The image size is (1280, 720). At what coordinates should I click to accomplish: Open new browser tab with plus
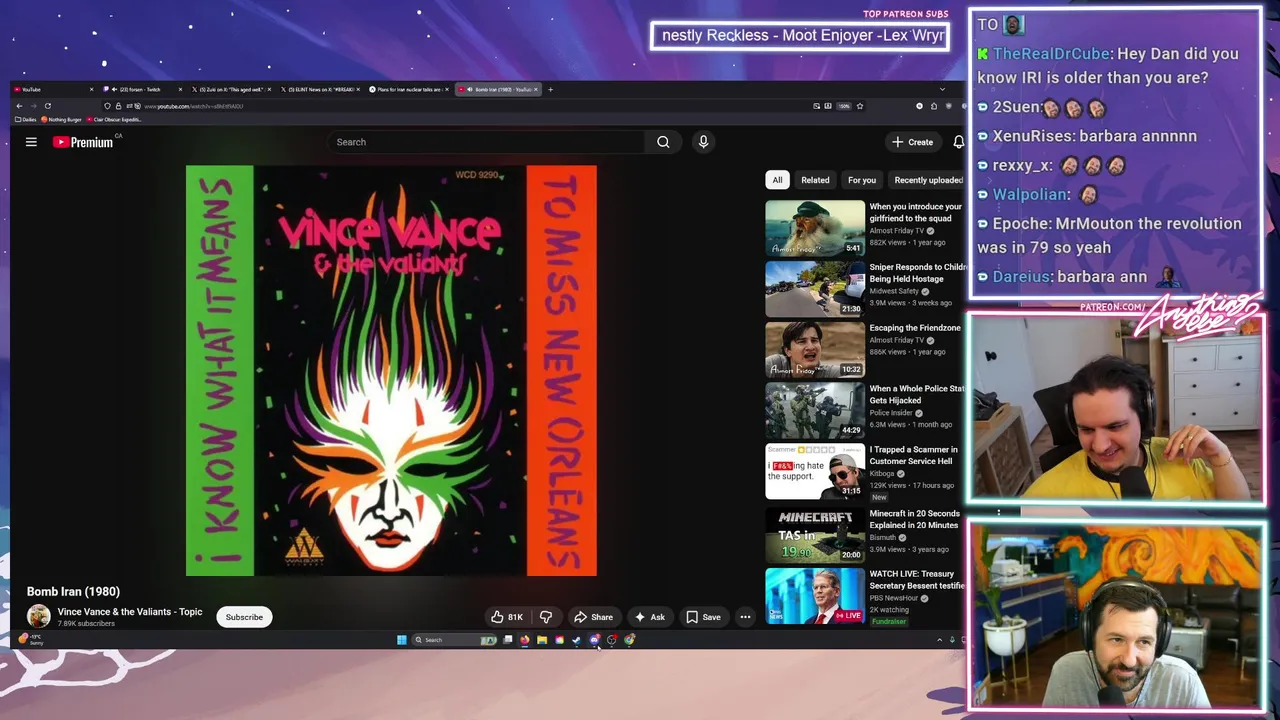tap(550, 89)
